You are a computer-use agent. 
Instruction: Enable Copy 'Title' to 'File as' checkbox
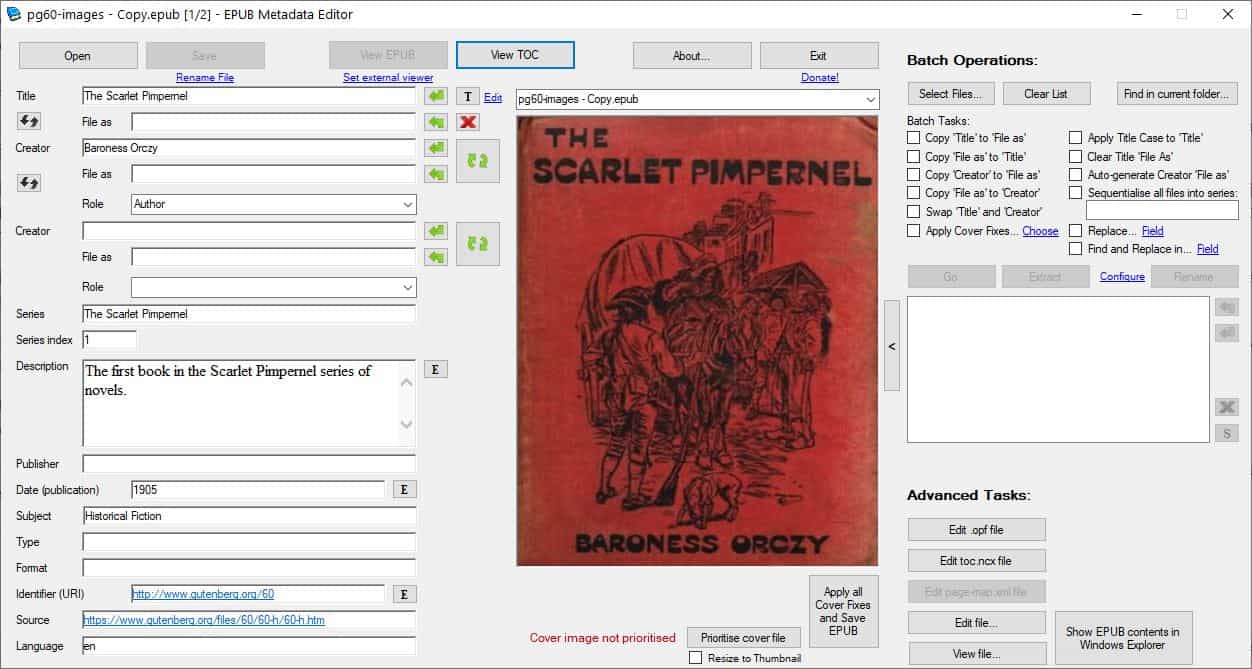click(x=913, y=138)
